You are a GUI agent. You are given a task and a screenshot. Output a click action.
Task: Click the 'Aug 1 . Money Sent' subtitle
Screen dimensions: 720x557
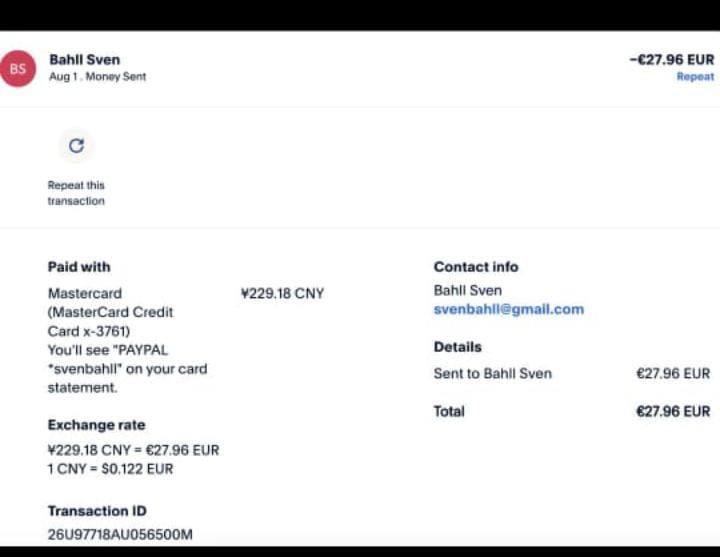97,77
